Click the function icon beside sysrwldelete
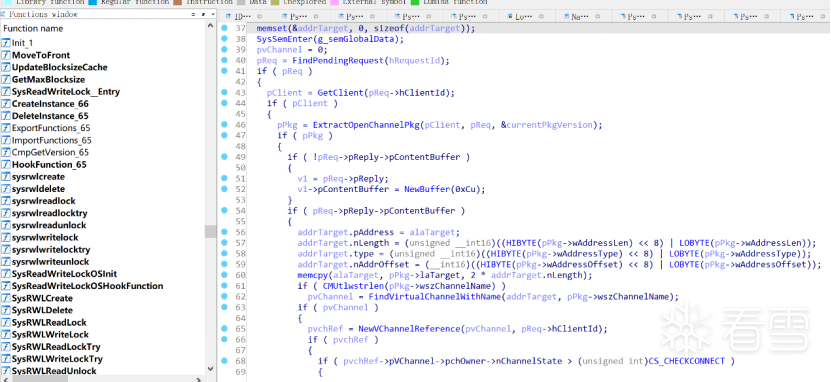This screenshot has height=382, width=831. coord(6,189)
